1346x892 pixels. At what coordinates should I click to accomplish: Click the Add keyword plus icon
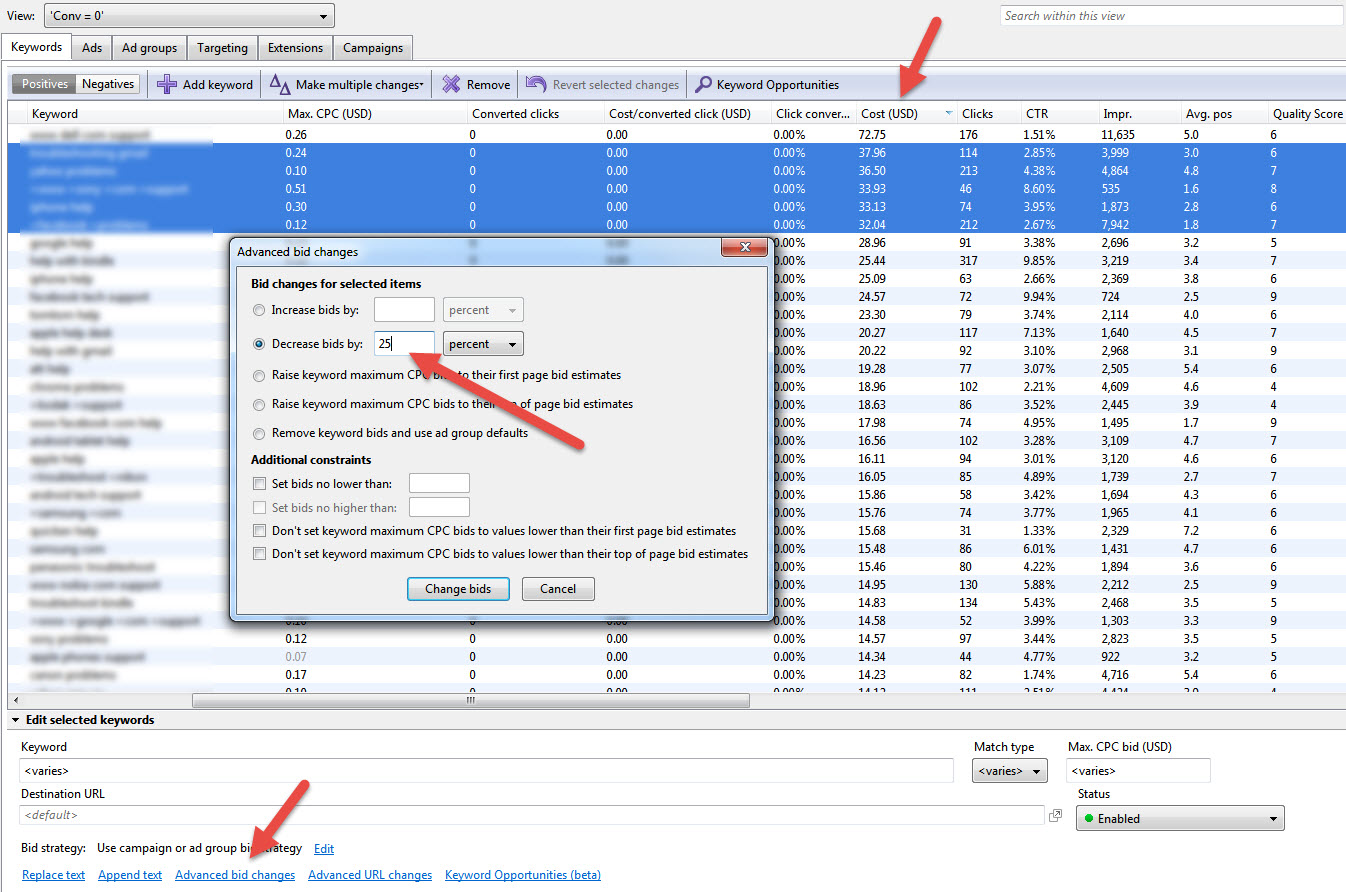coord(167,85)
